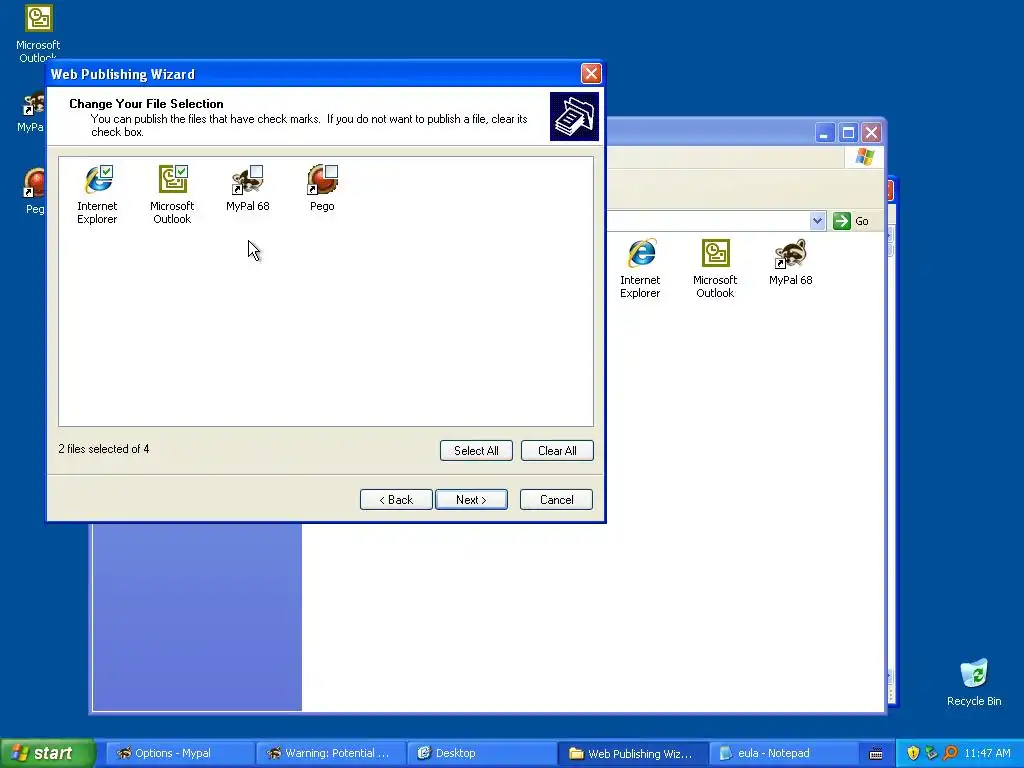Select the Microsoft Outlook desktop icon
1024x768 pixels.
click(x=38, y=34)
